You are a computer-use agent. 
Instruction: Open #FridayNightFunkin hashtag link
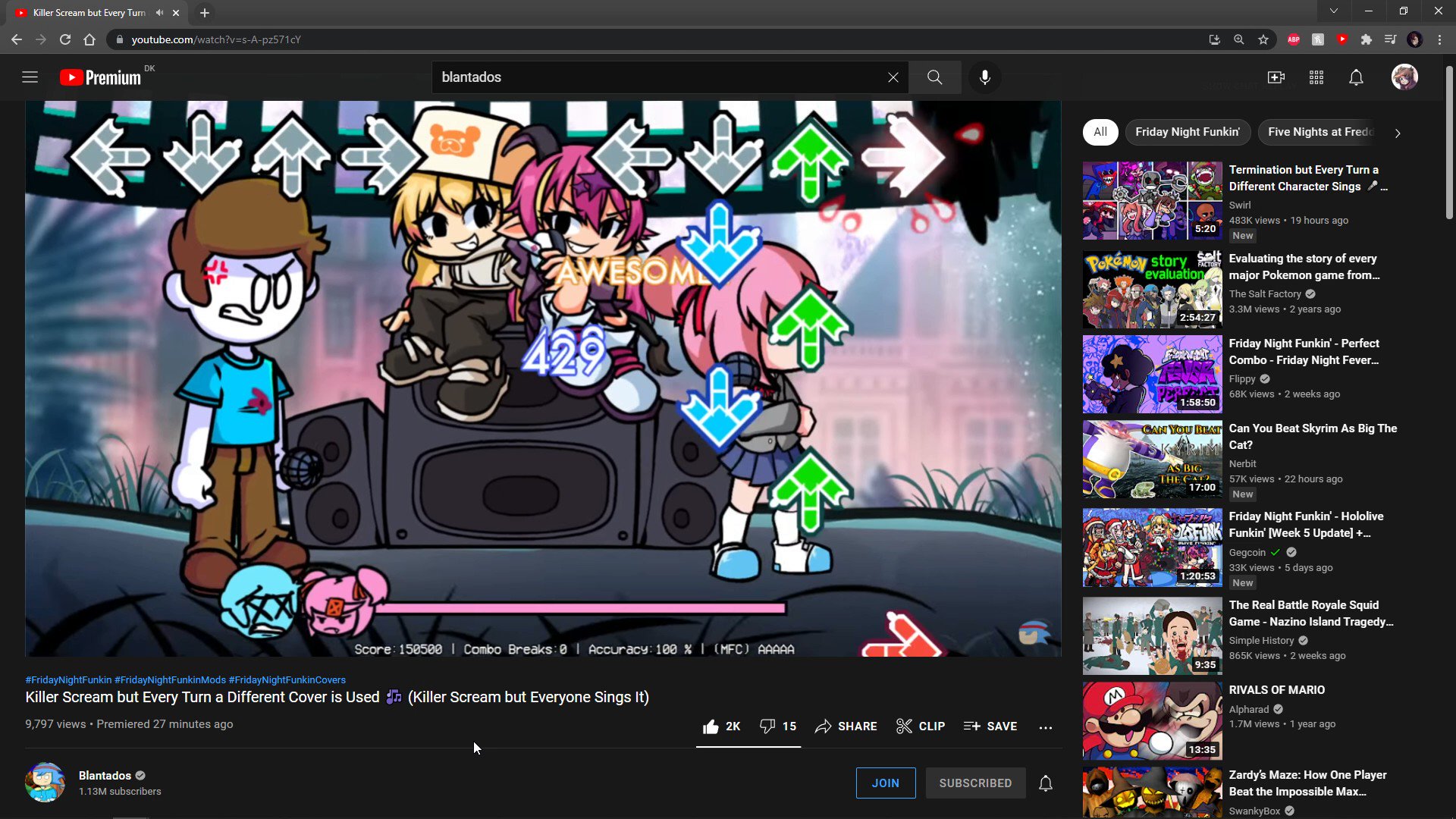(x=68, y=680)
